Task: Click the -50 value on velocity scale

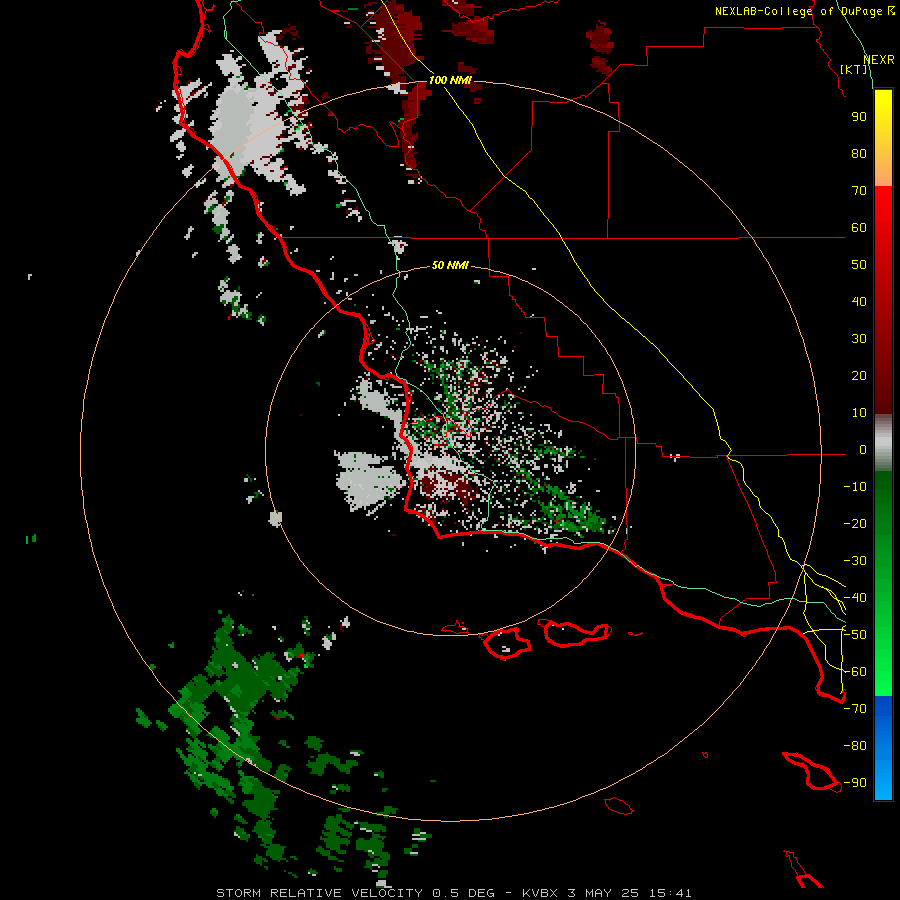Action: click(x=855, y=635)
